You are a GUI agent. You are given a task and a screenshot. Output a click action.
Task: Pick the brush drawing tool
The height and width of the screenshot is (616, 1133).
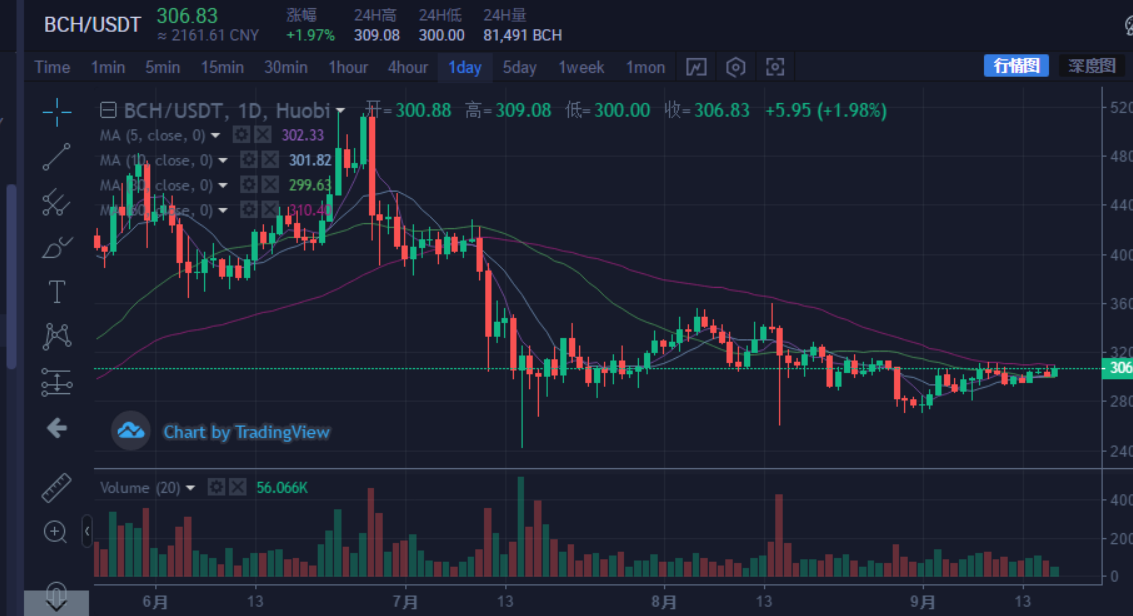pyautogui.click(x=57, y=247)
